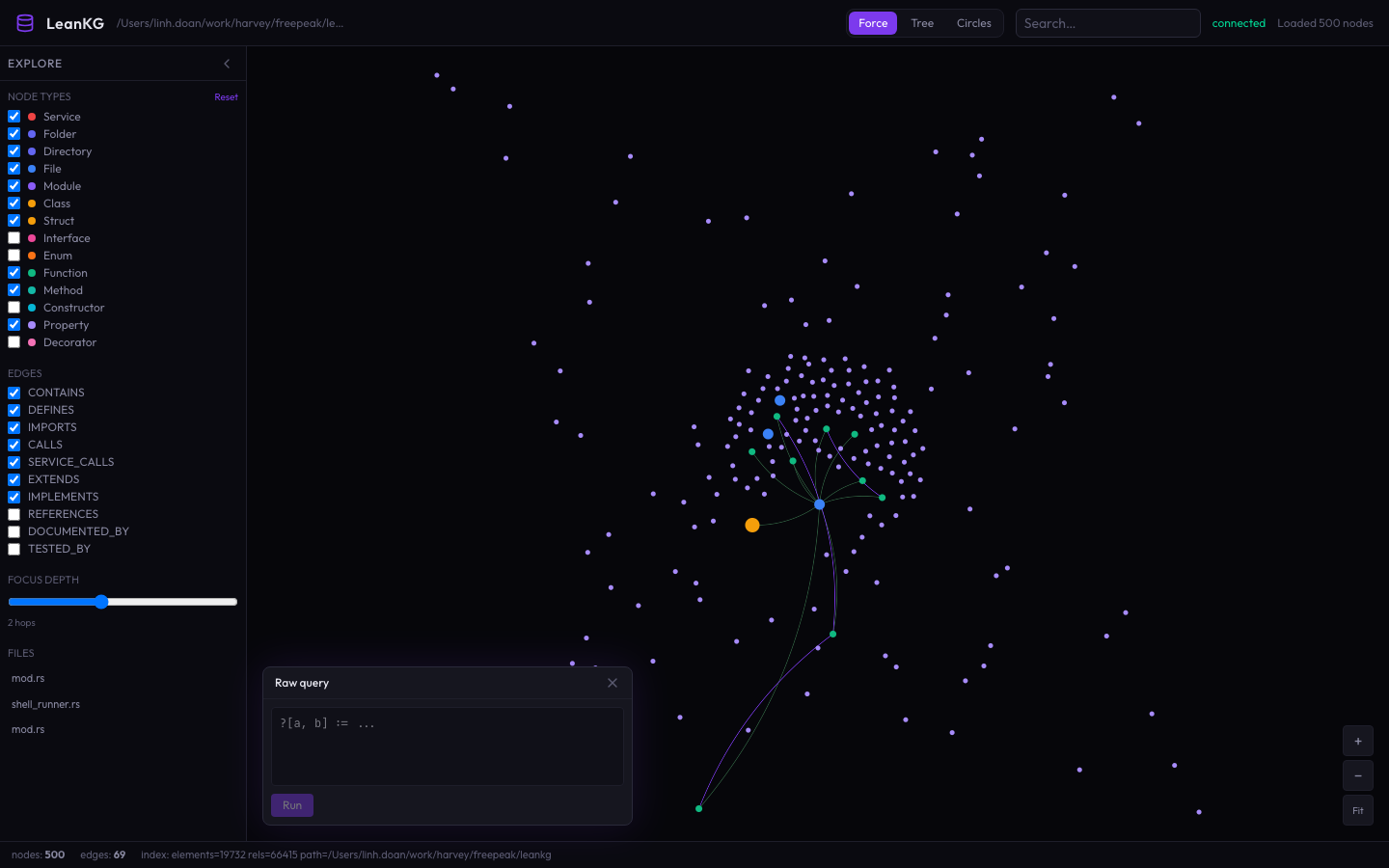Click the 'Loaded 500 nodes' status
Image resolution: width=1389 pixels, height=868 pixels.
coord(1325,23)
